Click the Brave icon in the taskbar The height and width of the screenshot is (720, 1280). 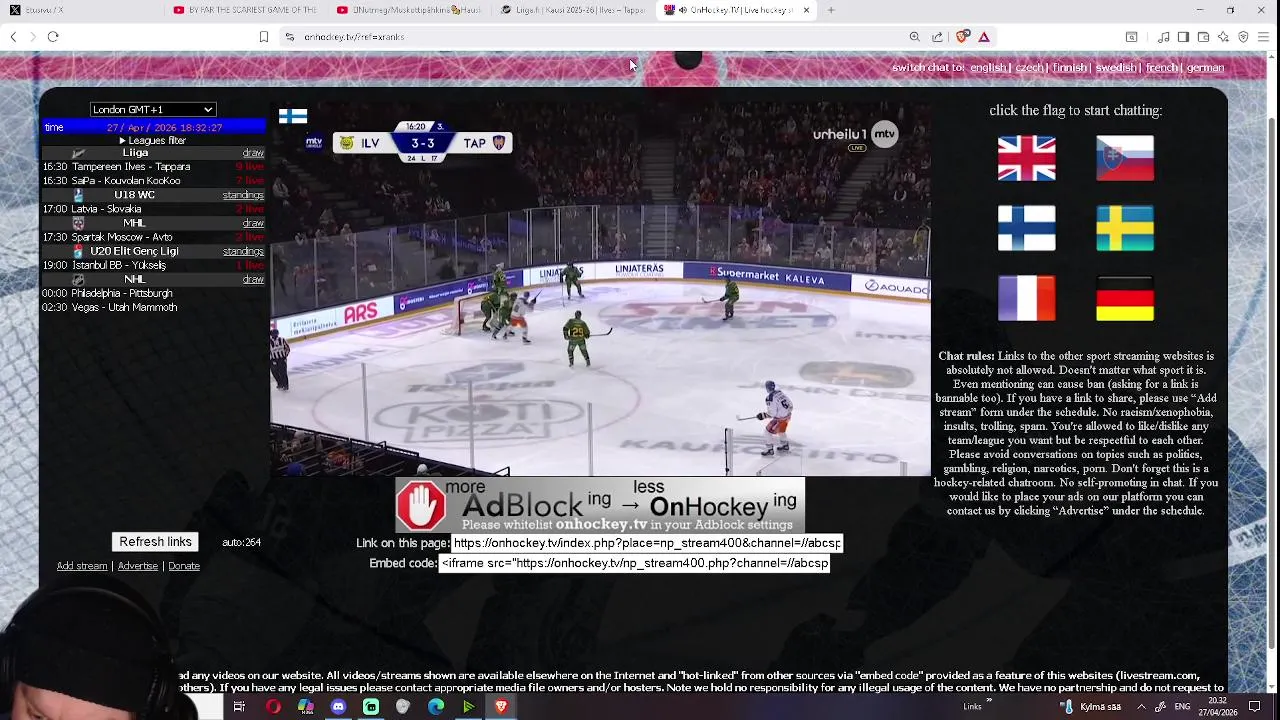(501, 707)
